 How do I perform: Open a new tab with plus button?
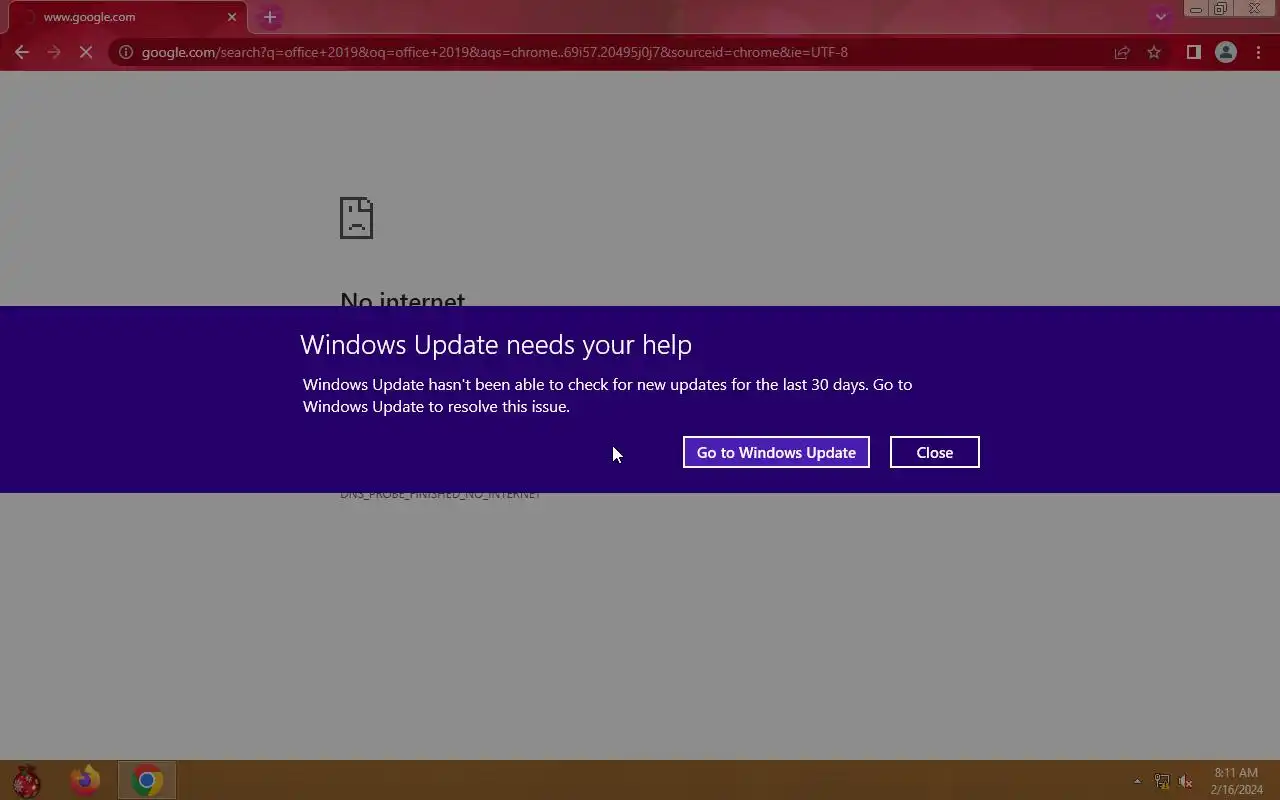click(270, 17)
